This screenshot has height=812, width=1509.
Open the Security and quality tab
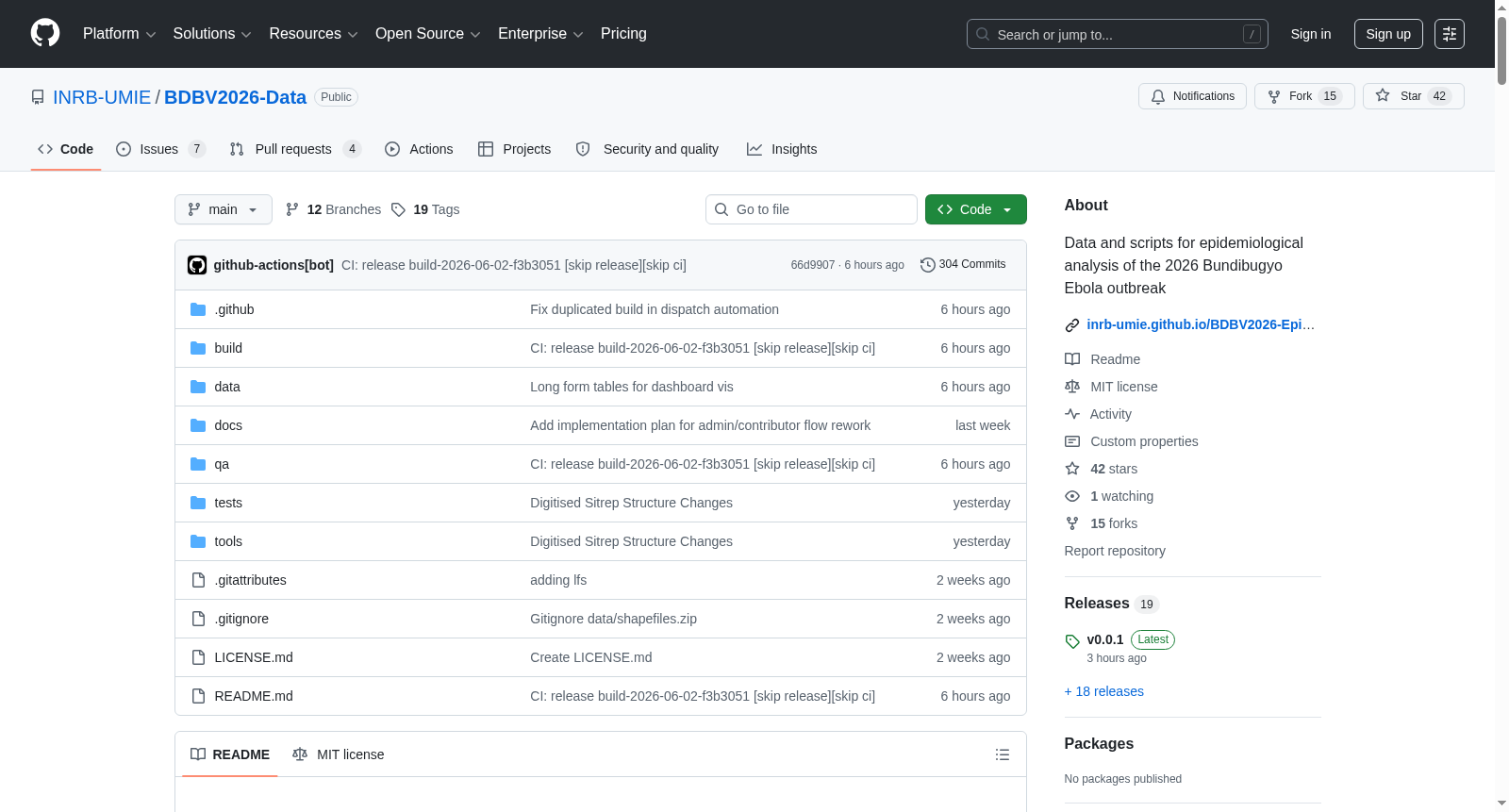(x=647, y=149)
